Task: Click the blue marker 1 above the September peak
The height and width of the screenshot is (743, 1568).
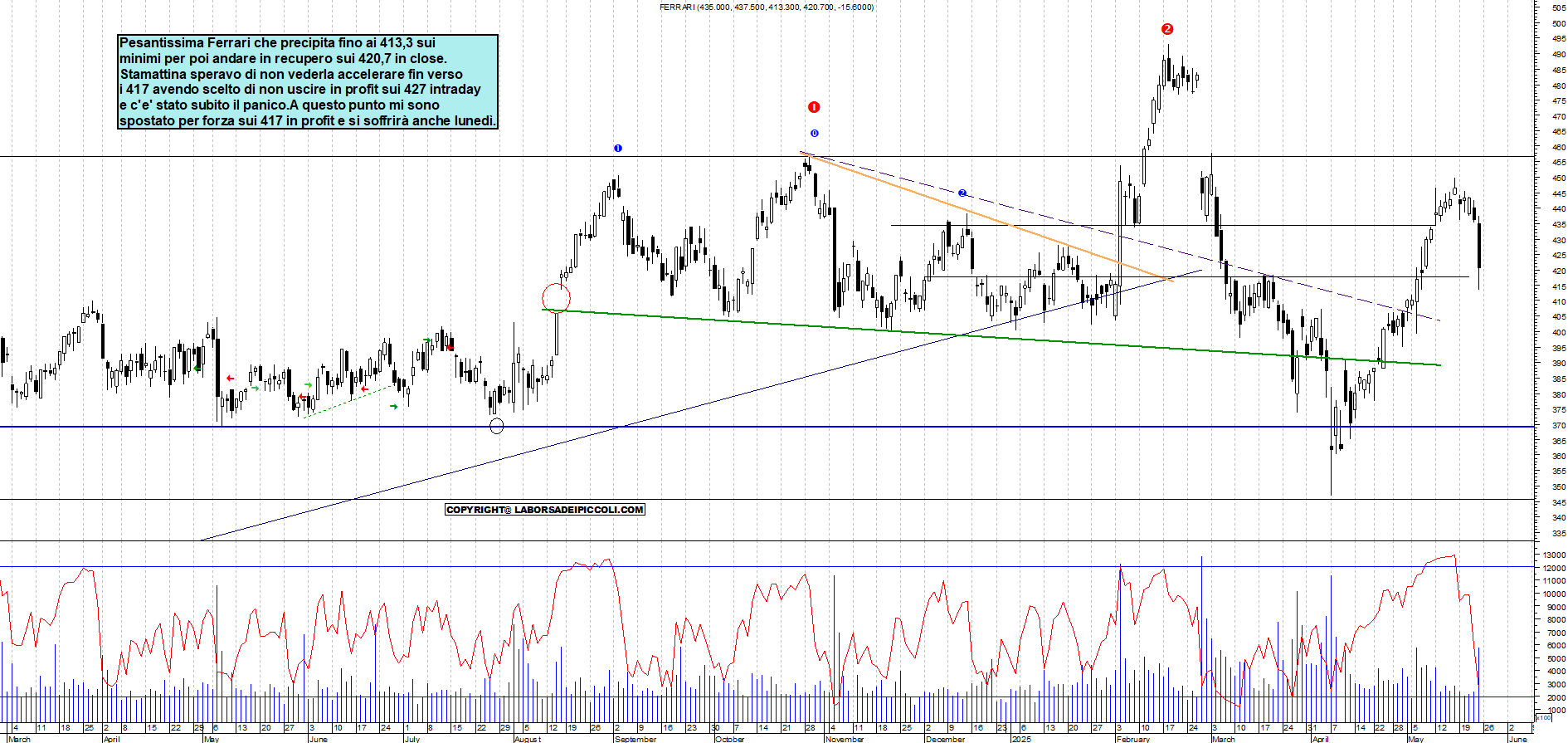Action: coord(618,149)
